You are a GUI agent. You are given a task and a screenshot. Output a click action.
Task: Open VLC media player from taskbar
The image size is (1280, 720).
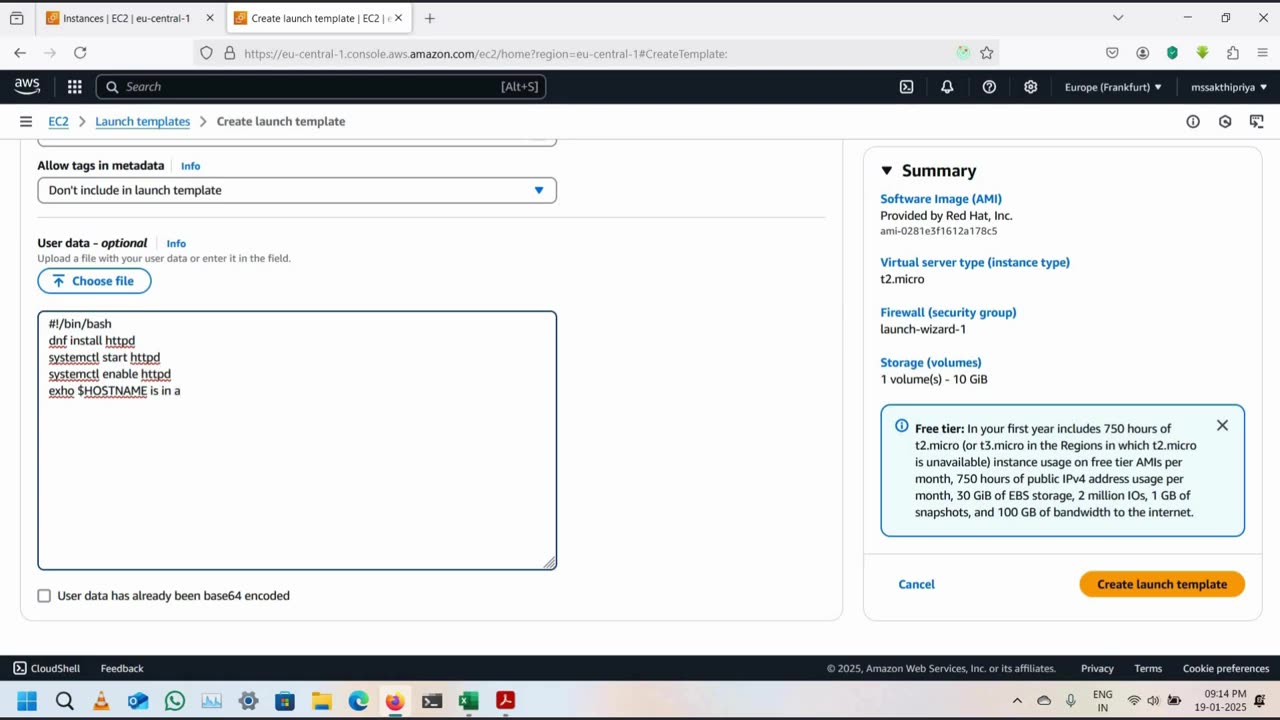101,701
